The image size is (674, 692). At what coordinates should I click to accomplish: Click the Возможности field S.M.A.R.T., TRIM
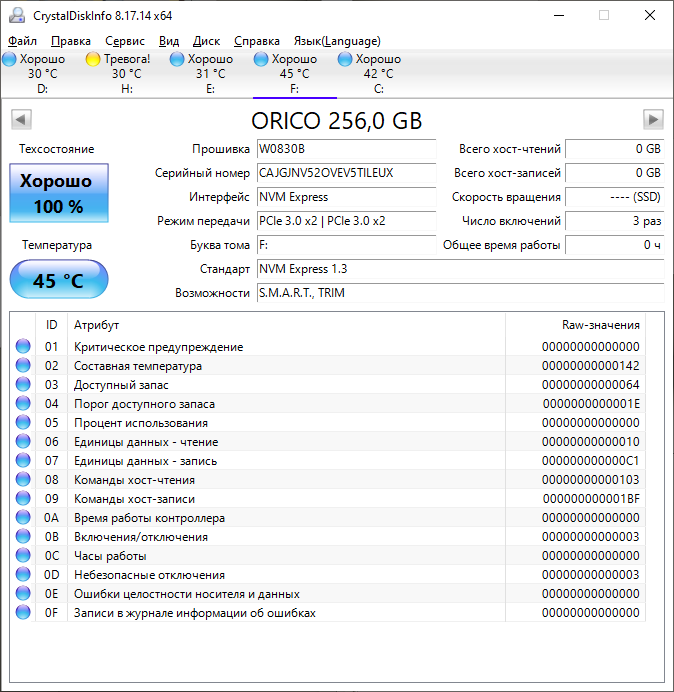point(460,293)
